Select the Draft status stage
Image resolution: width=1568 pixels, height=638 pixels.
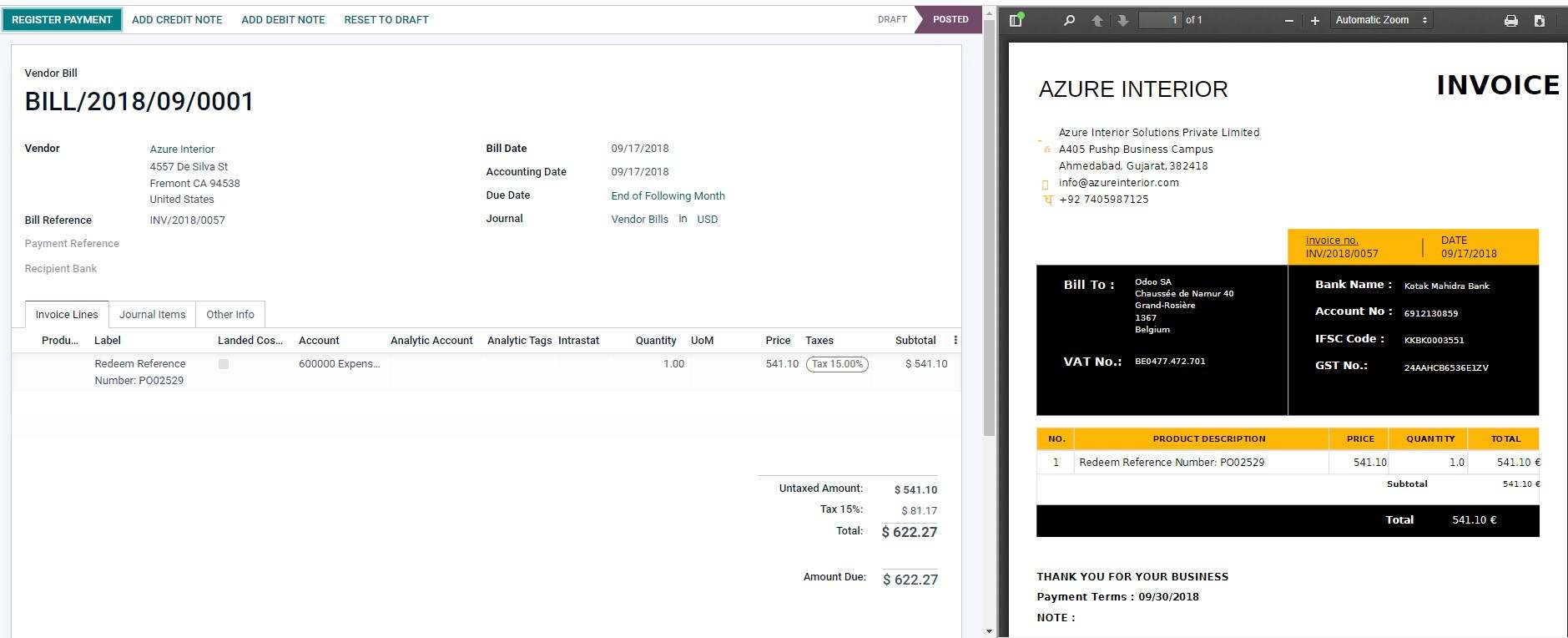click(892, 19)
